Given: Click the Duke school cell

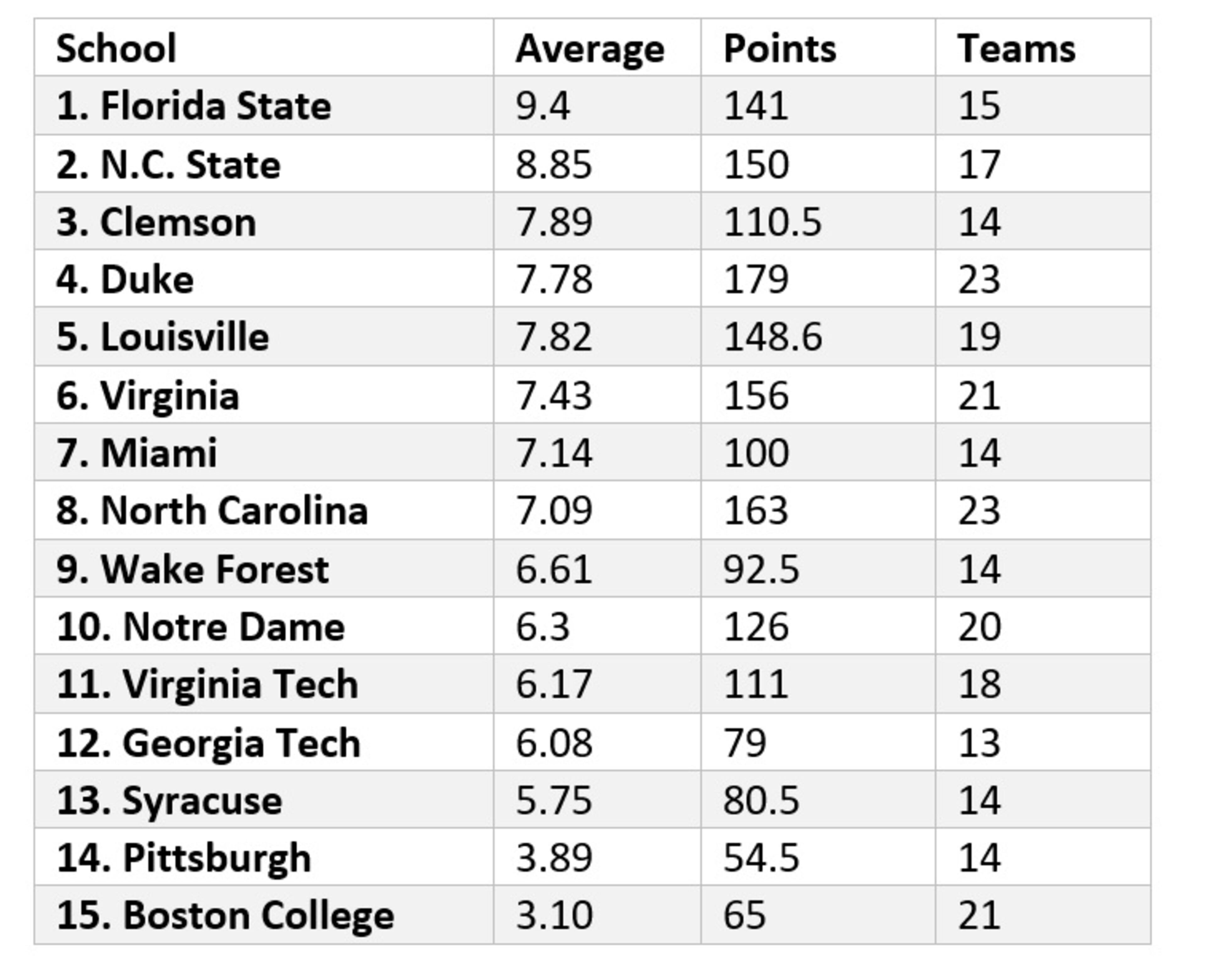Looking at the screenshot, I should 125,280.
